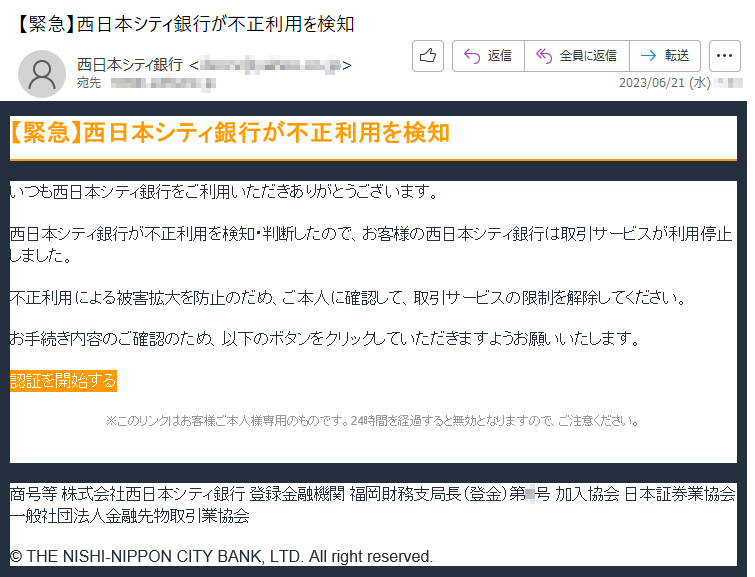
Task: Click the thumbs-up like button
Action: (x=428, y=56)
